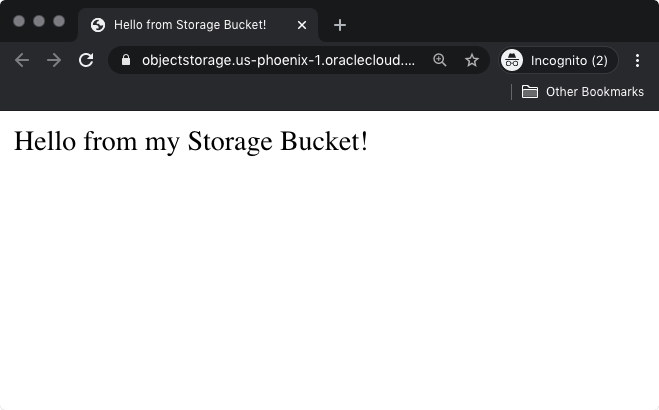Select the Hello from Storage Bucket tab
Viewport: 659px width, 410px height.
click(190, 25)
